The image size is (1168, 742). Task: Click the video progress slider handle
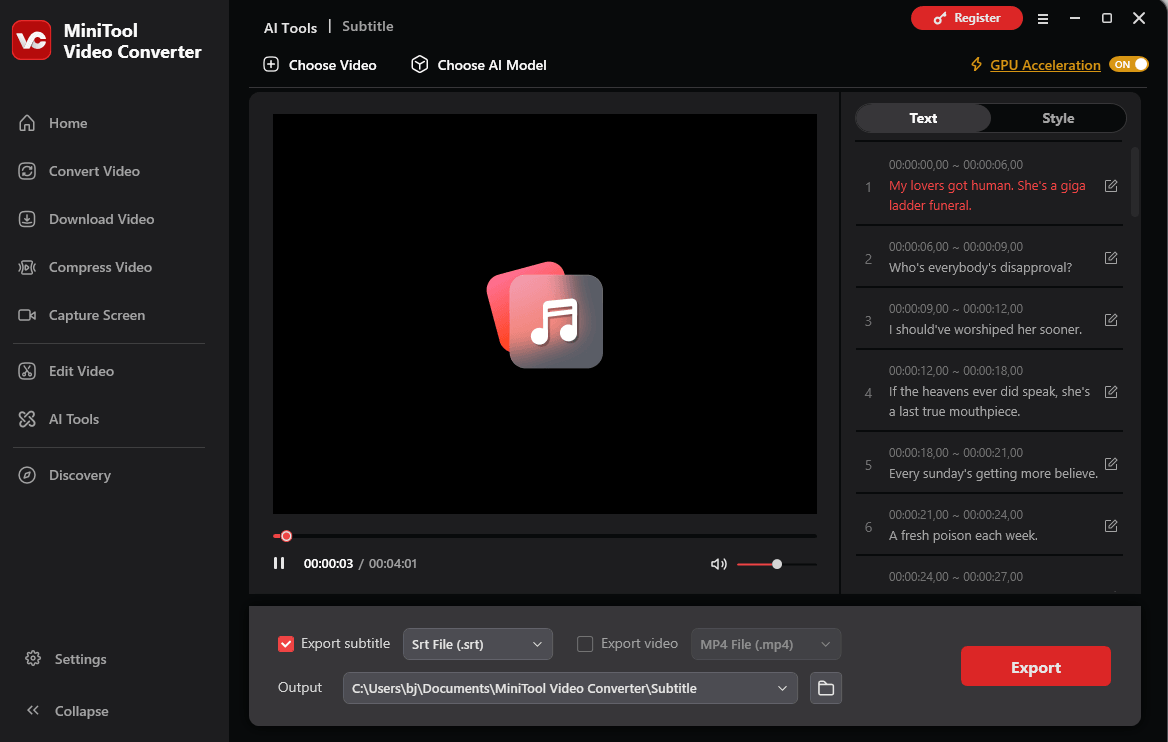click(x=286, y=536)
